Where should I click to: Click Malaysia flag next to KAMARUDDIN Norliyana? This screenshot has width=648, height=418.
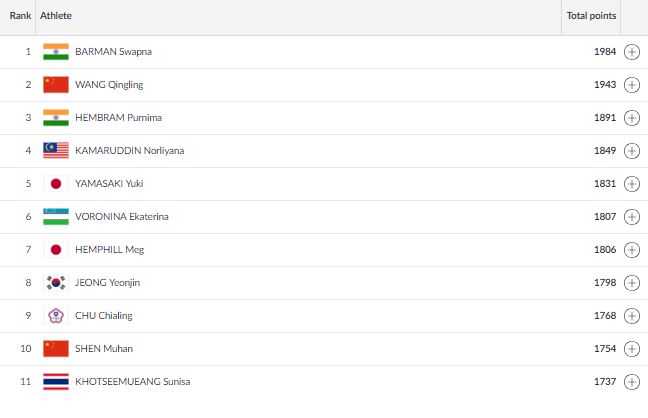tap(56, 150)
